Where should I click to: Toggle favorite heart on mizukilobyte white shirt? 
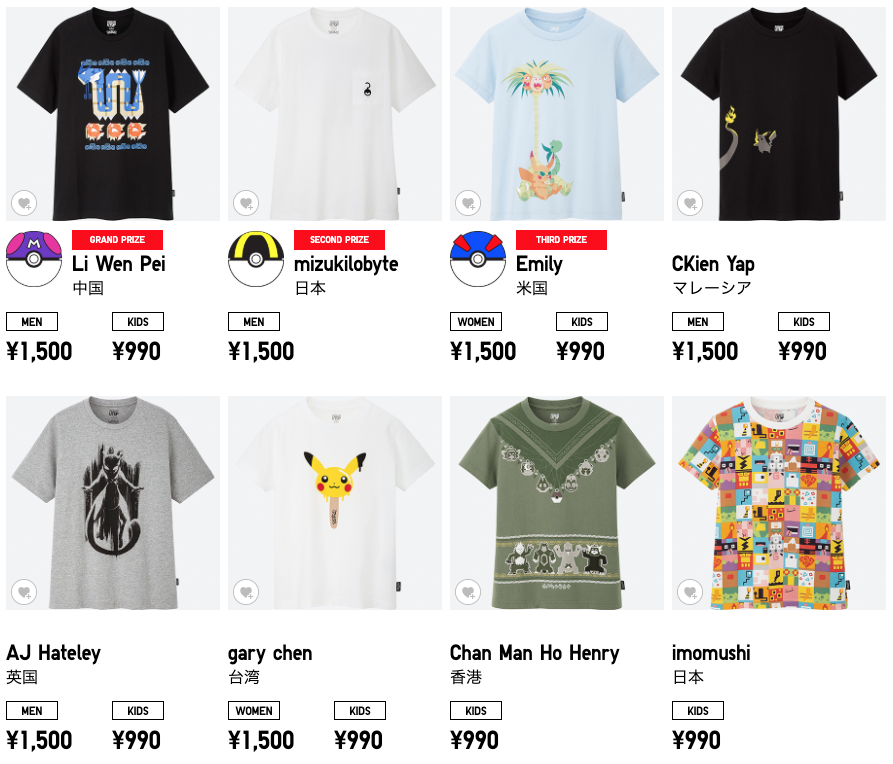[246, 203]
